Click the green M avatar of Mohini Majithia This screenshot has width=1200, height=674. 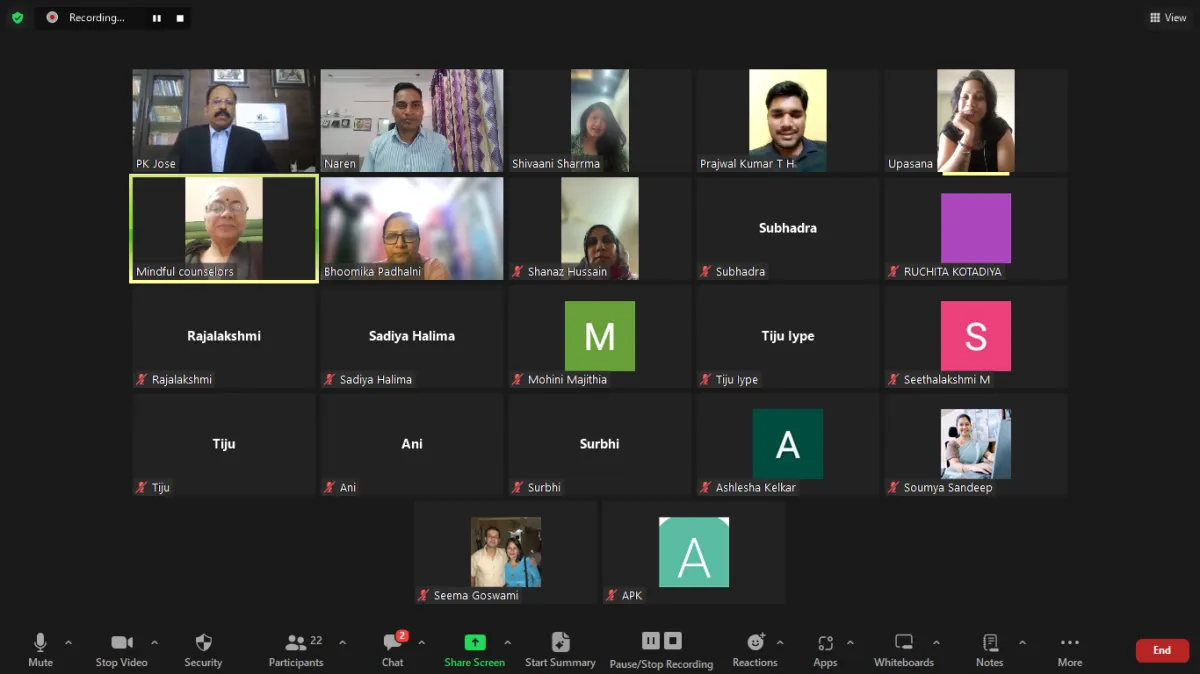pos(600,336)
